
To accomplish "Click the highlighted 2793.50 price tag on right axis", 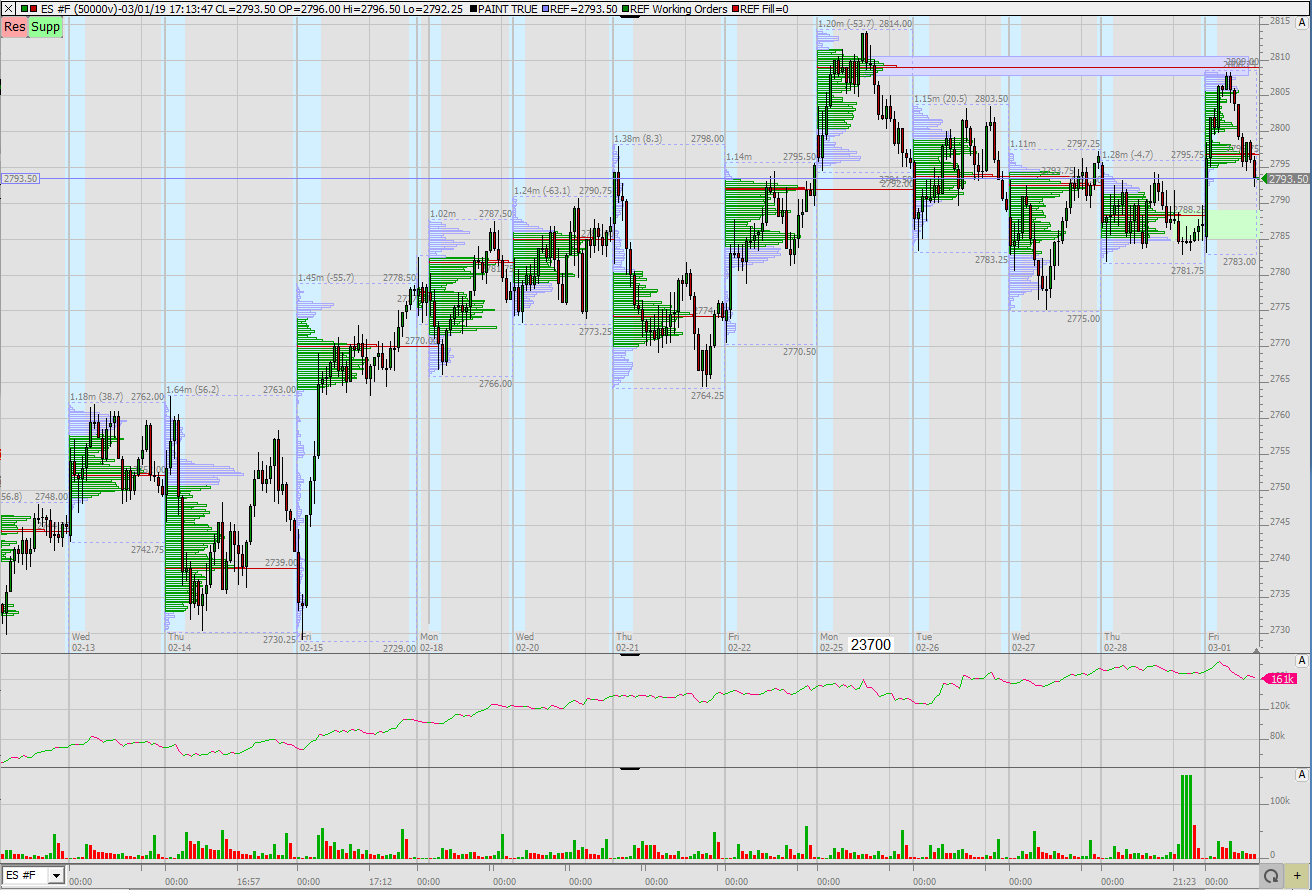I will click(x=1286, y=180).
